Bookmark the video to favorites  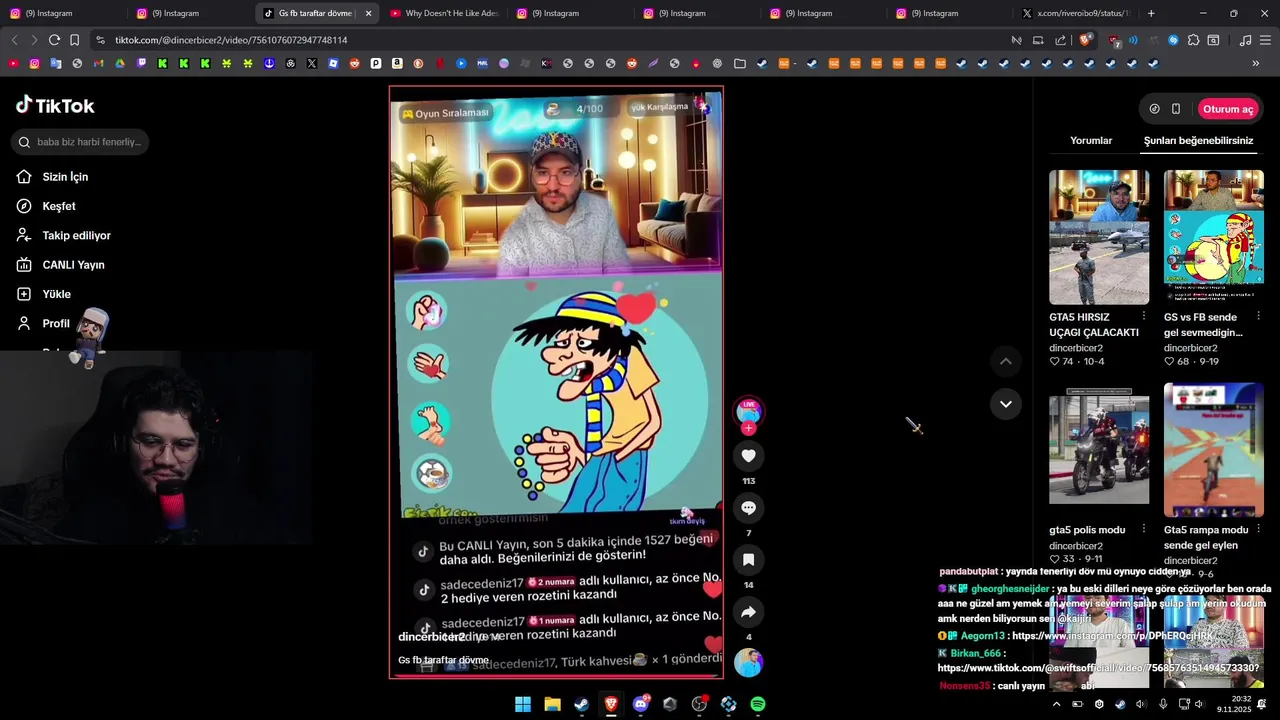coord(748,560)
